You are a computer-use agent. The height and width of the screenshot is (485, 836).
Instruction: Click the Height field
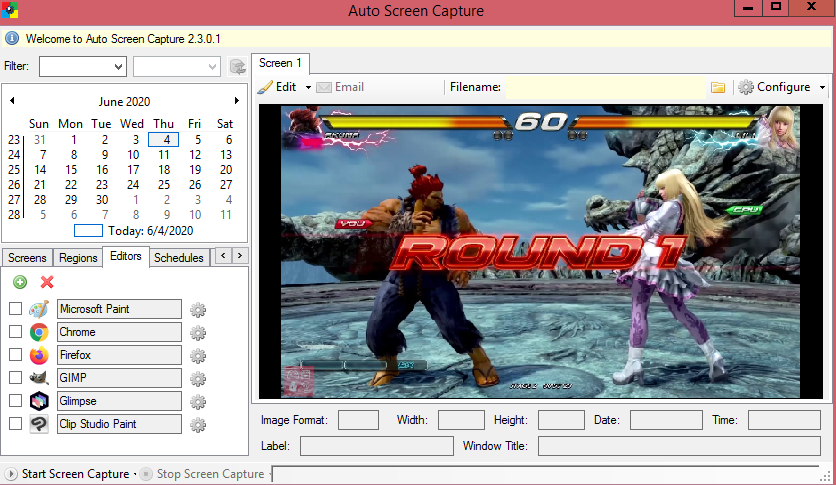click(561, 420)
